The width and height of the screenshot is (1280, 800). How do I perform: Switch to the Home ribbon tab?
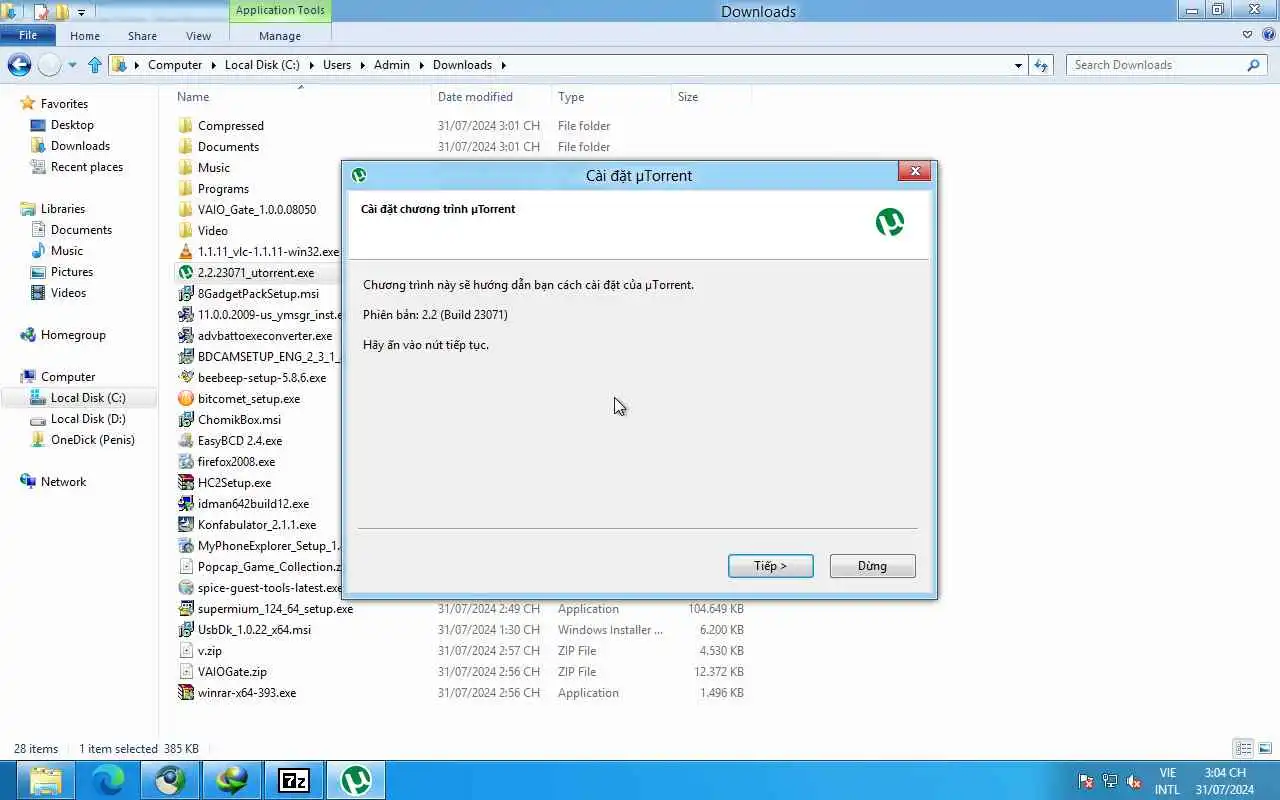[85, 36]
